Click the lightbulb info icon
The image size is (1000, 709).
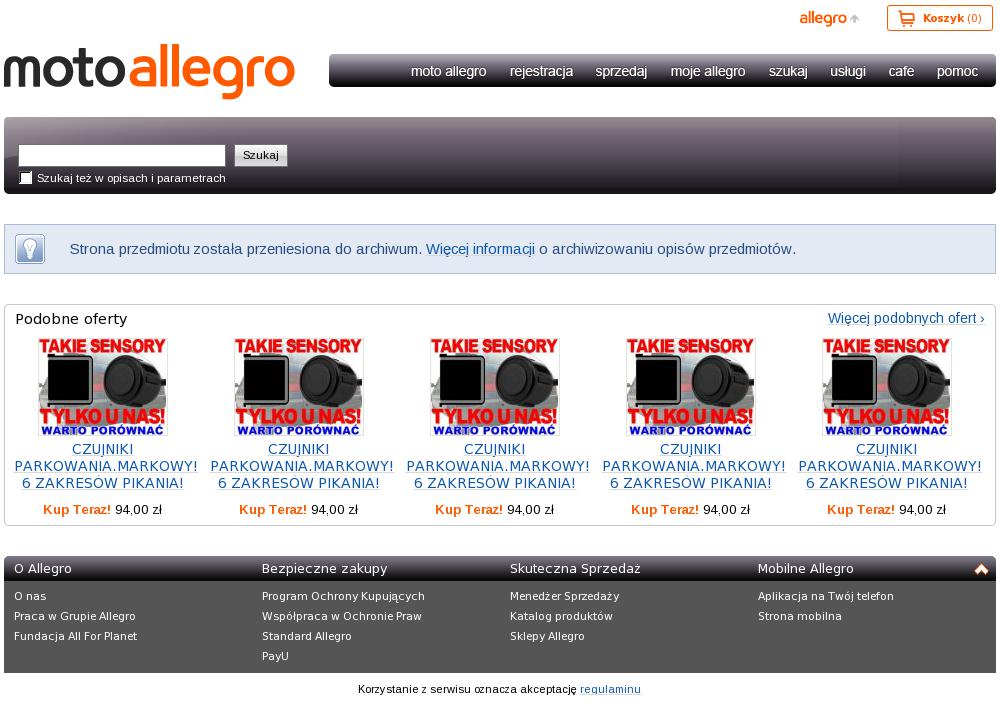[30, 249]
